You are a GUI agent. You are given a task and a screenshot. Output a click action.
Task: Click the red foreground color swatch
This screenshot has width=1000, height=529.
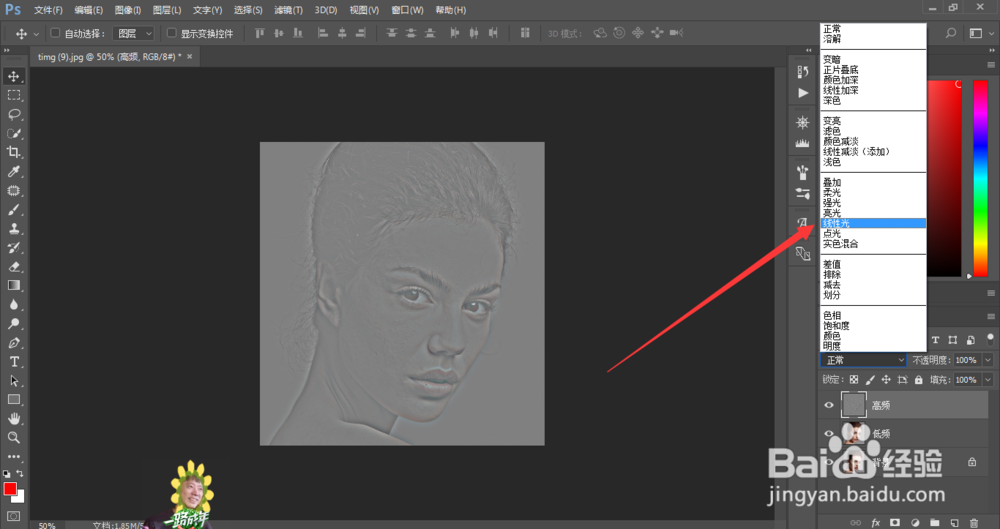click(x=10, y=489)
